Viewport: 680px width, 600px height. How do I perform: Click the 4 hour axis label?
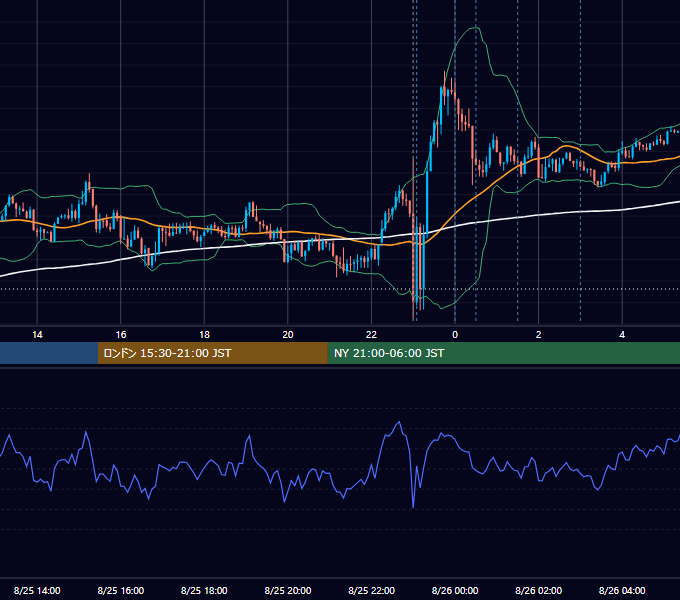click(x=622, y=335)
